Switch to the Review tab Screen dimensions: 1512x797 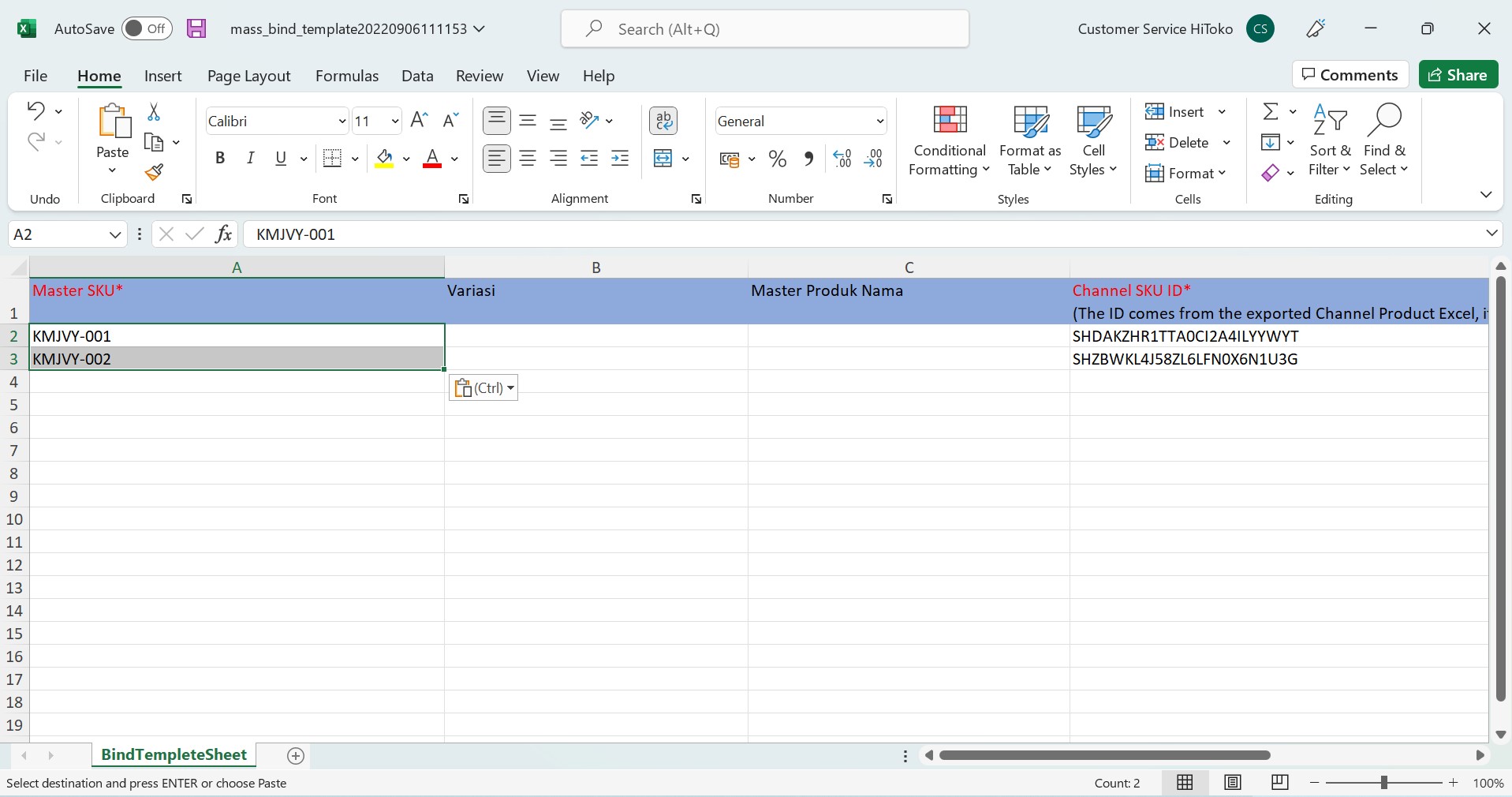click(479, 76)
